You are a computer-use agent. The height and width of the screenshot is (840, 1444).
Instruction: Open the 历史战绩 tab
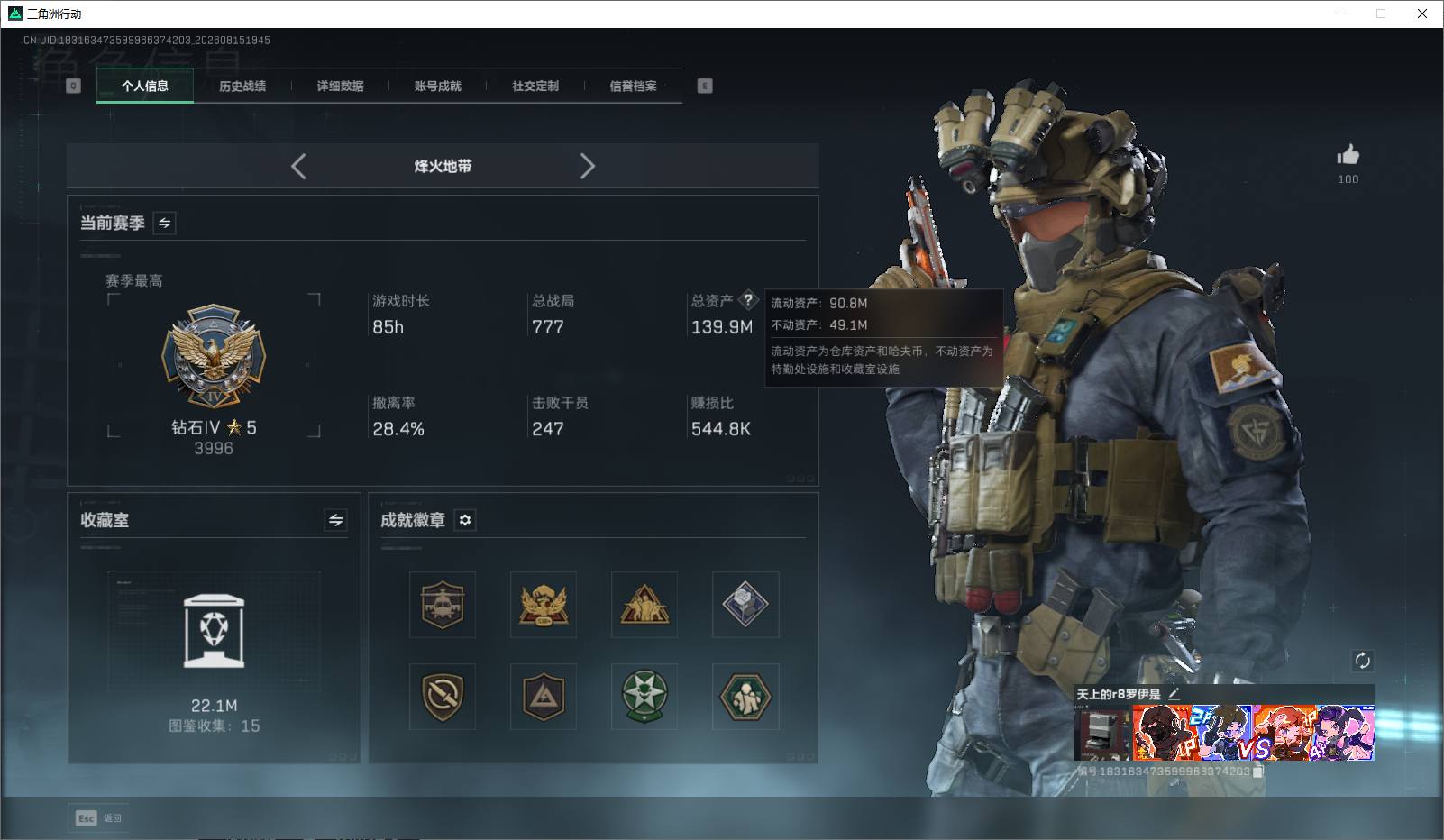(242, 86)
